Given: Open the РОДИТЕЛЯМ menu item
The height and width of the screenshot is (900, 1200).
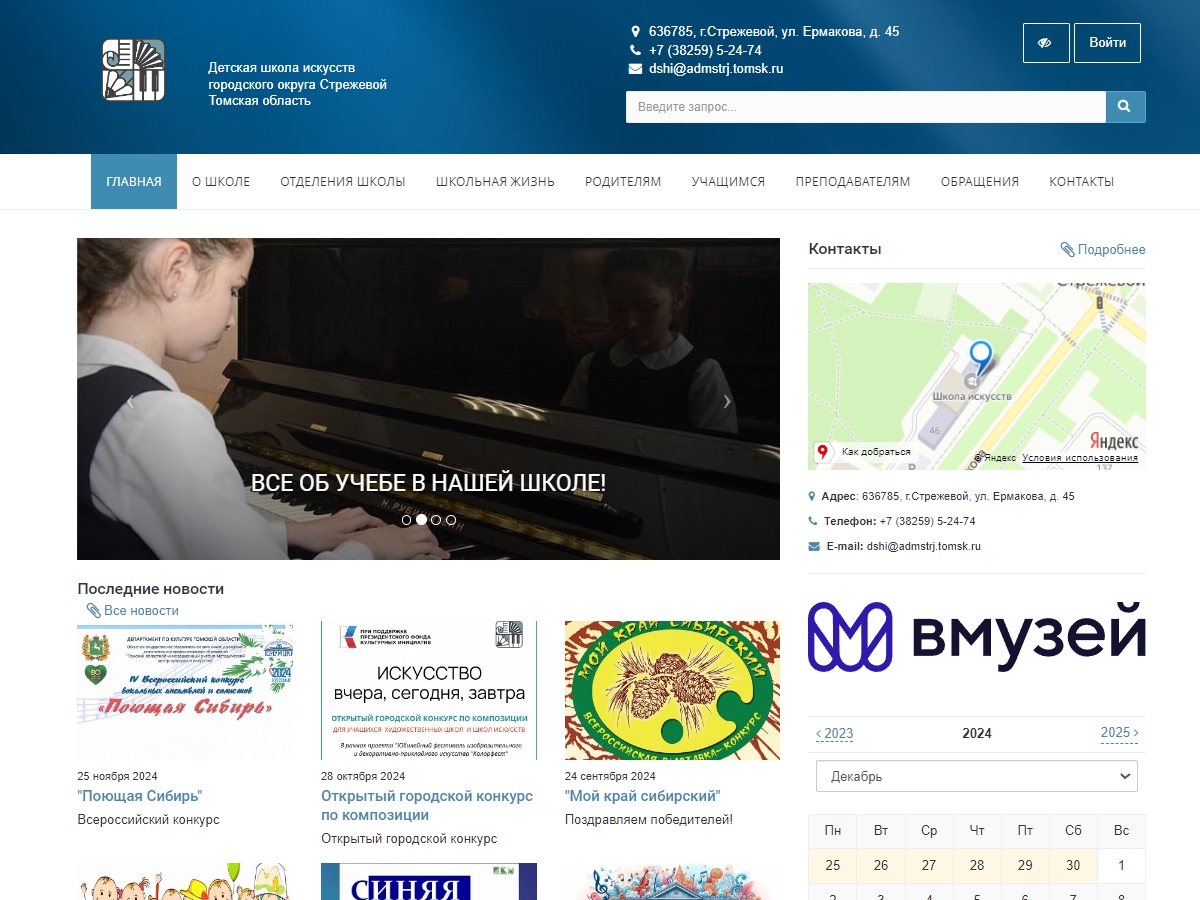Looking at the screenshot, I should coord(623,182).
